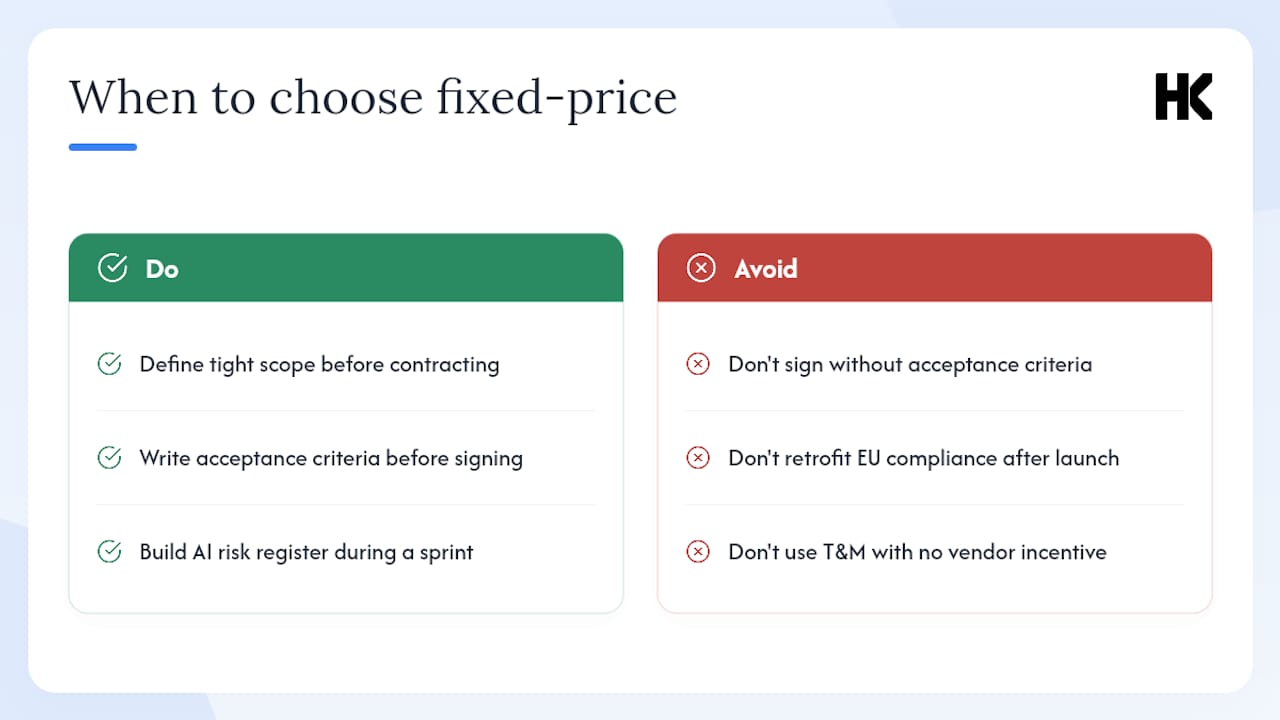
Task: Select the check icon beside 'Build AI risk register'
Action: [109, 552]
